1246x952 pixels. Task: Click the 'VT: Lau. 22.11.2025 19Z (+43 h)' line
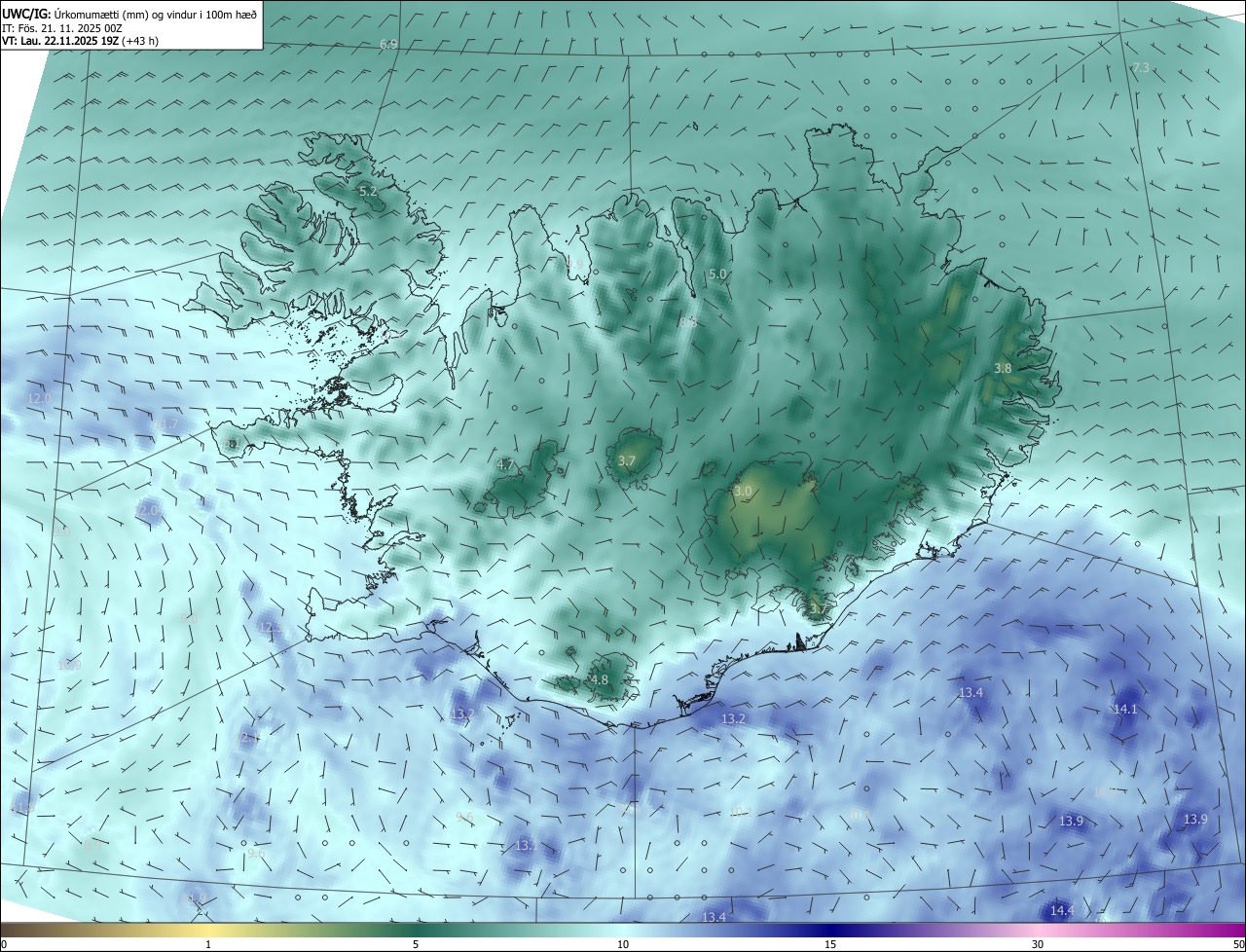81,41
